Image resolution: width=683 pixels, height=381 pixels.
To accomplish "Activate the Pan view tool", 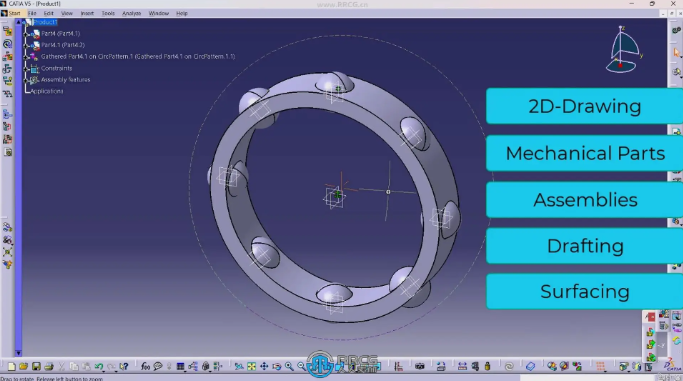I will (x=264, y=367).
